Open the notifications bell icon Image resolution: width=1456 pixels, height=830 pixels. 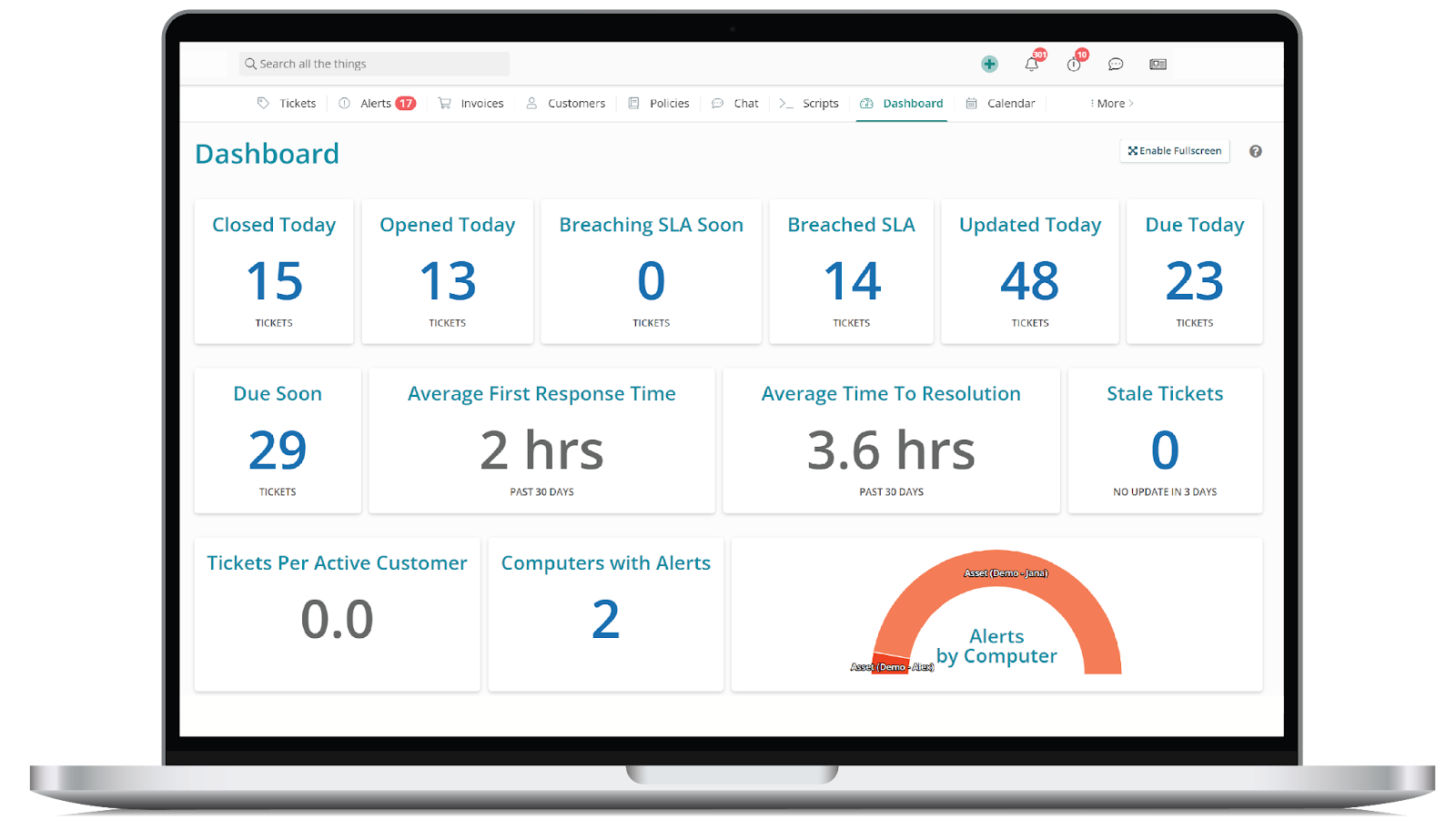click(1031, 64)
